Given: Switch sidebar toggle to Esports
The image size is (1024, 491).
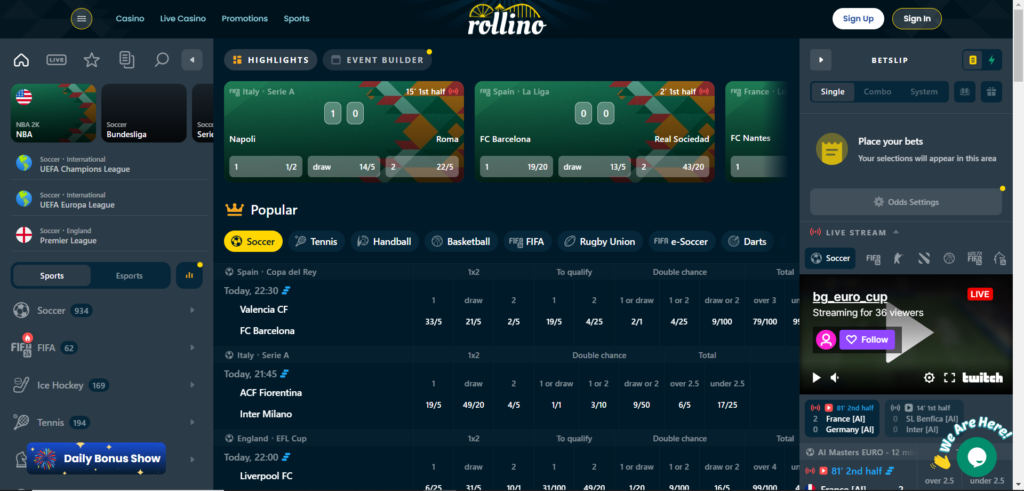Looking at the screenshot, I should (x=129, y=276).
